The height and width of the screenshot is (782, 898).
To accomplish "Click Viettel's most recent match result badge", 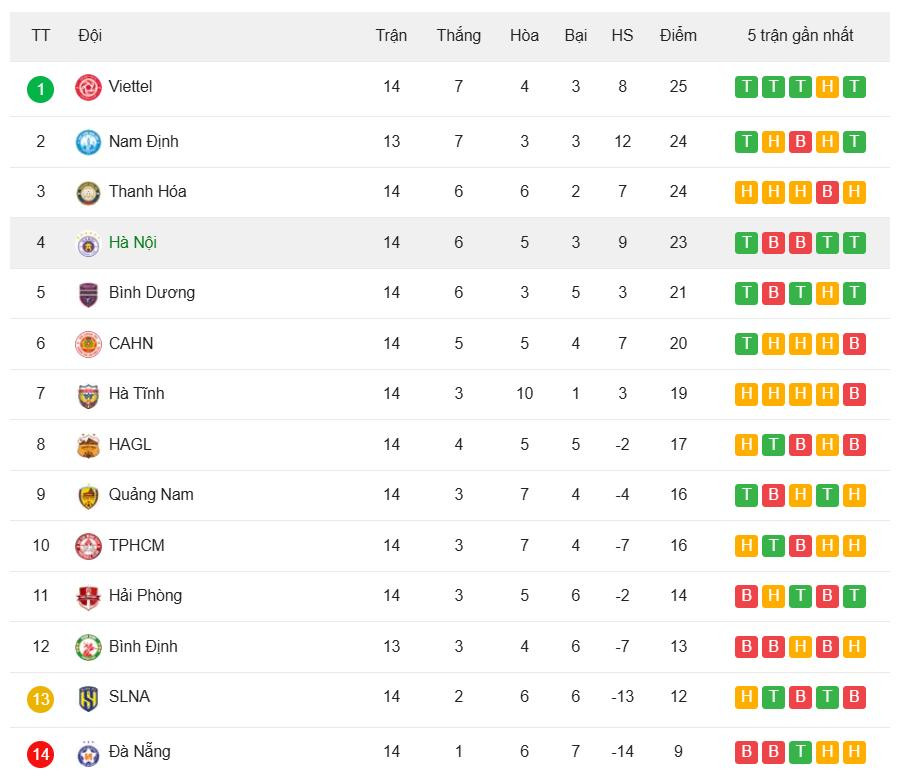I will coord(854,87).
